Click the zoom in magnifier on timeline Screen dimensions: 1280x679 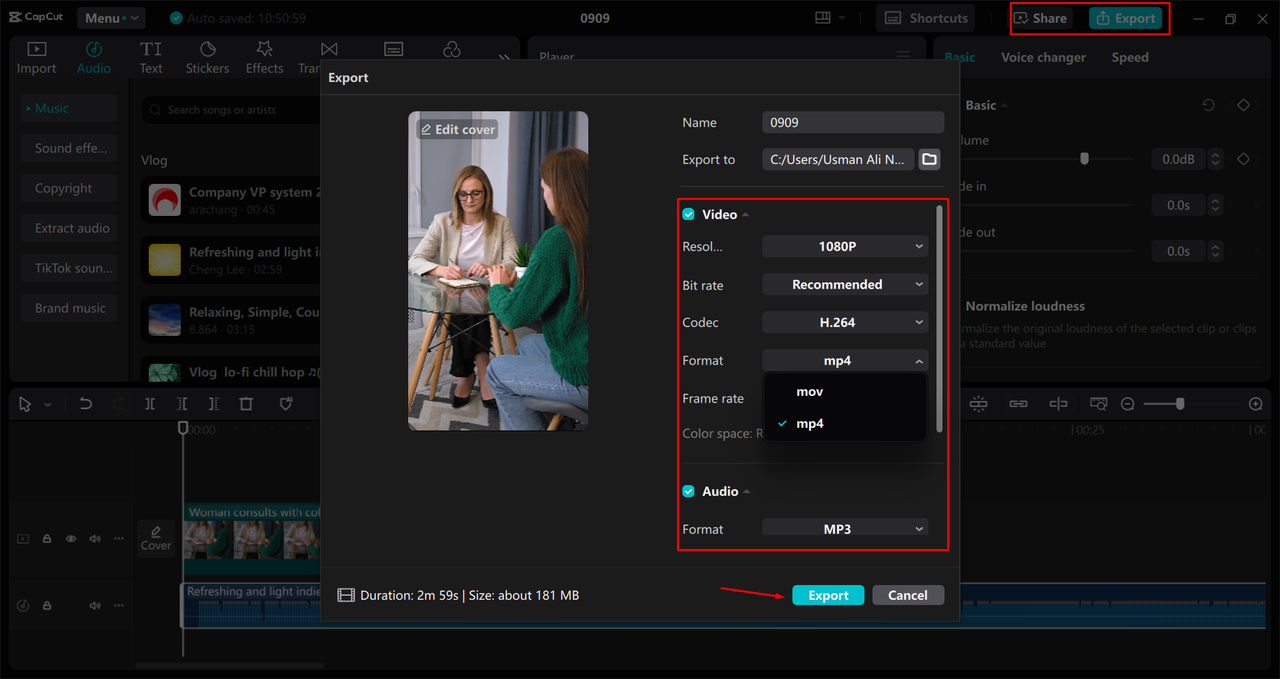(x=1256, y=404)
